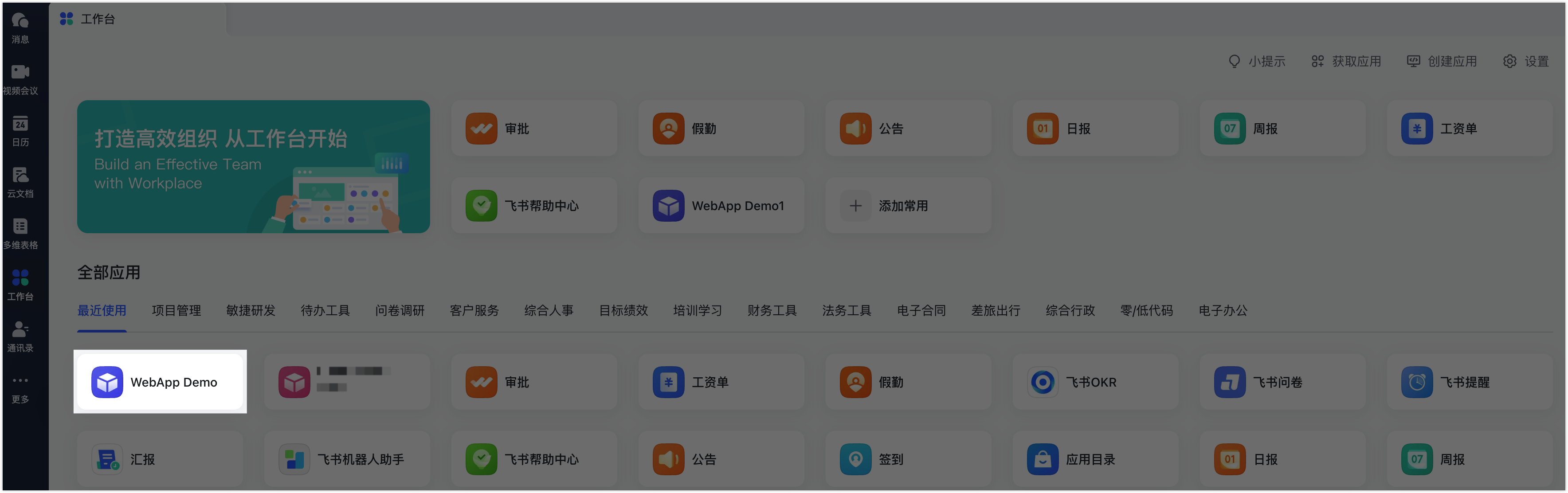Open the highlighted WebApp Demo app
Viewport: 1568px width, 493px height.
160,382
